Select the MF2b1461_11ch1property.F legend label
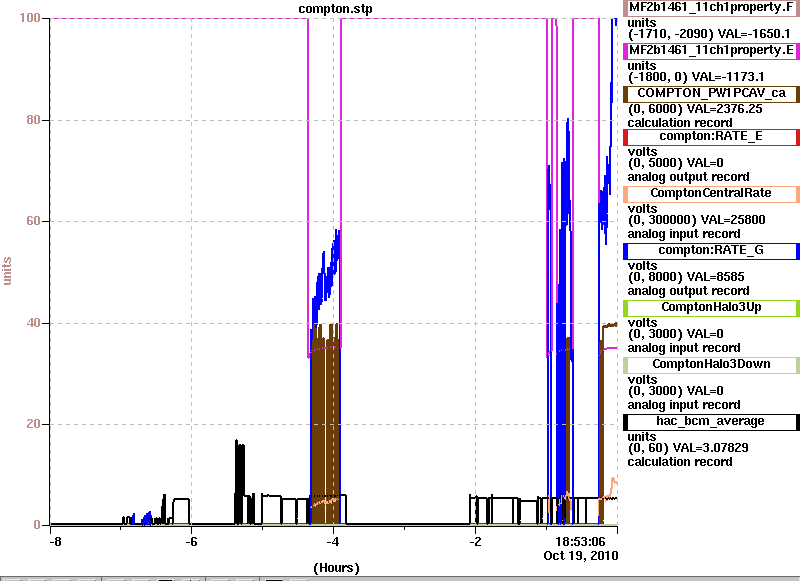This screenshot has width=800, height=581. pyautogui.click(x=711, y=8)
